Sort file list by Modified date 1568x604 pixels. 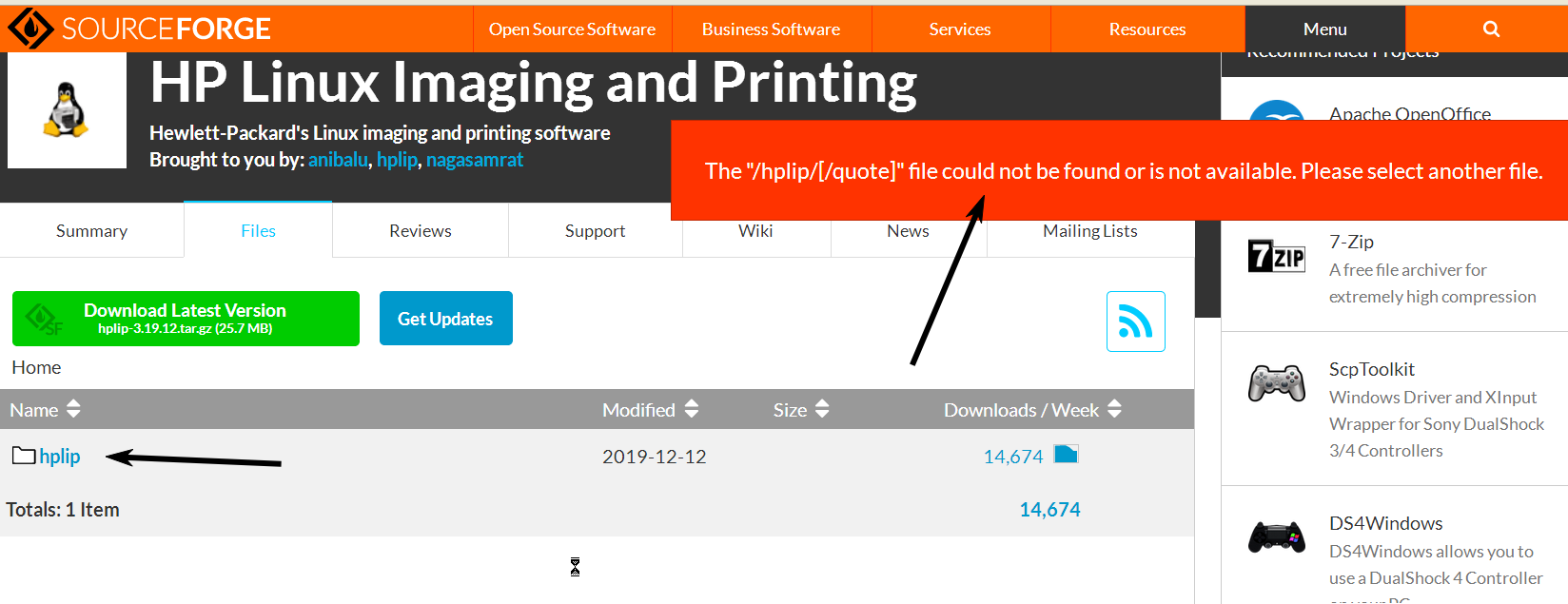tap(650, 410)
